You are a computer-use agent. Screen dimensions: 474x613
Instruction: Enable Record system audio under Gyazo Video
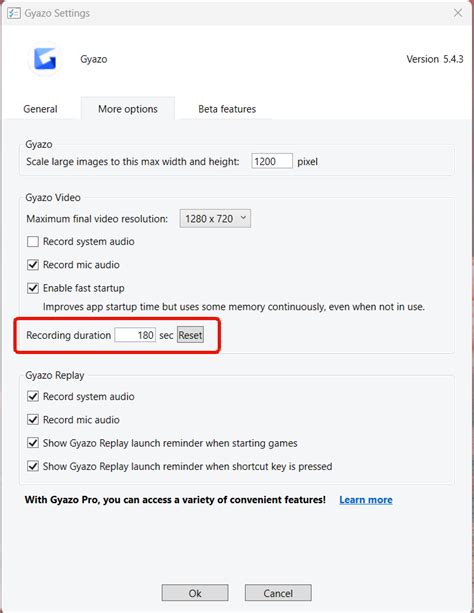click(x=33, y=242)
